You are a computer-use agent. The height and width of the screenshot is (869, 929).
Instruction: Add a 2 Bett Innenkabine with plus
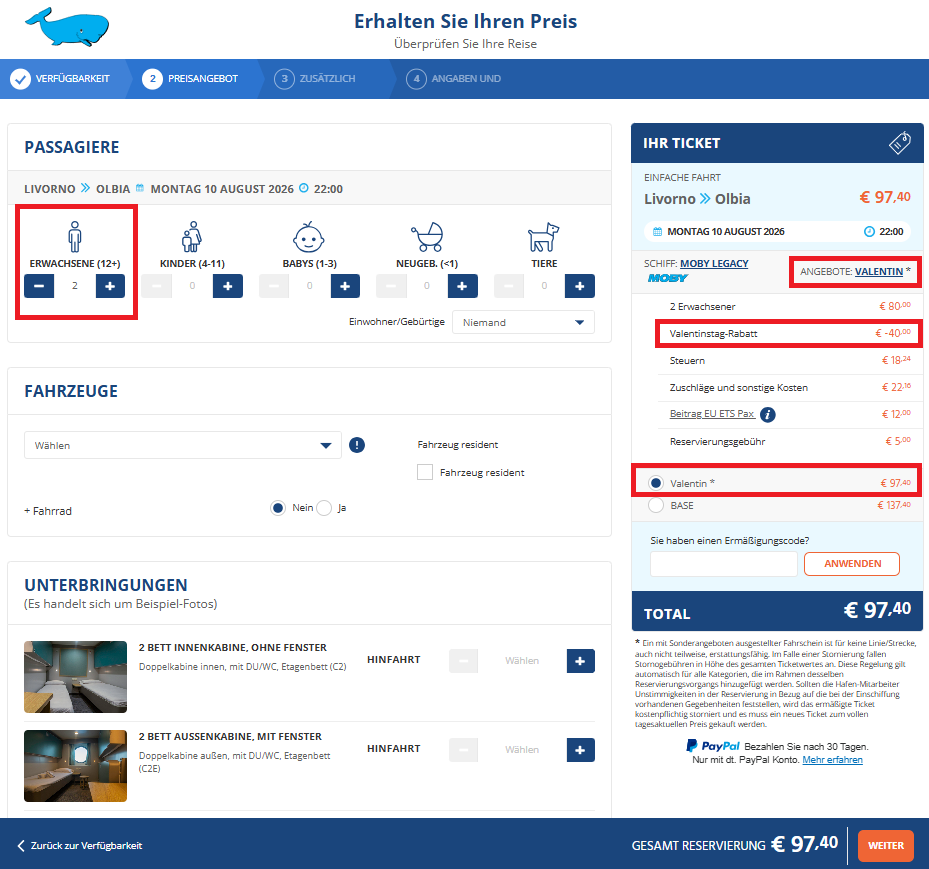click(x=580, y=661)
